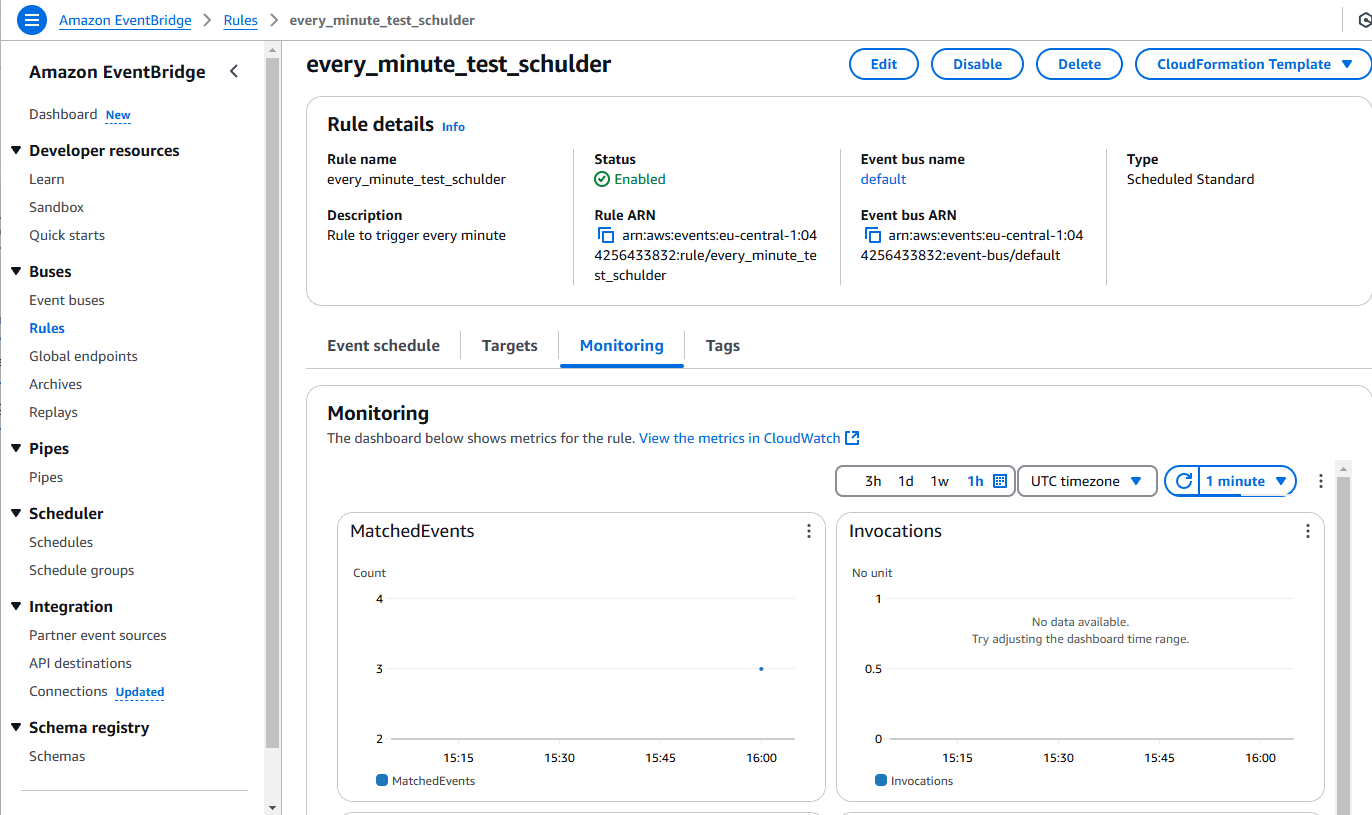Switch to the Targets tab
This screenshot has width=1372, height=815.
click(510, 345)
